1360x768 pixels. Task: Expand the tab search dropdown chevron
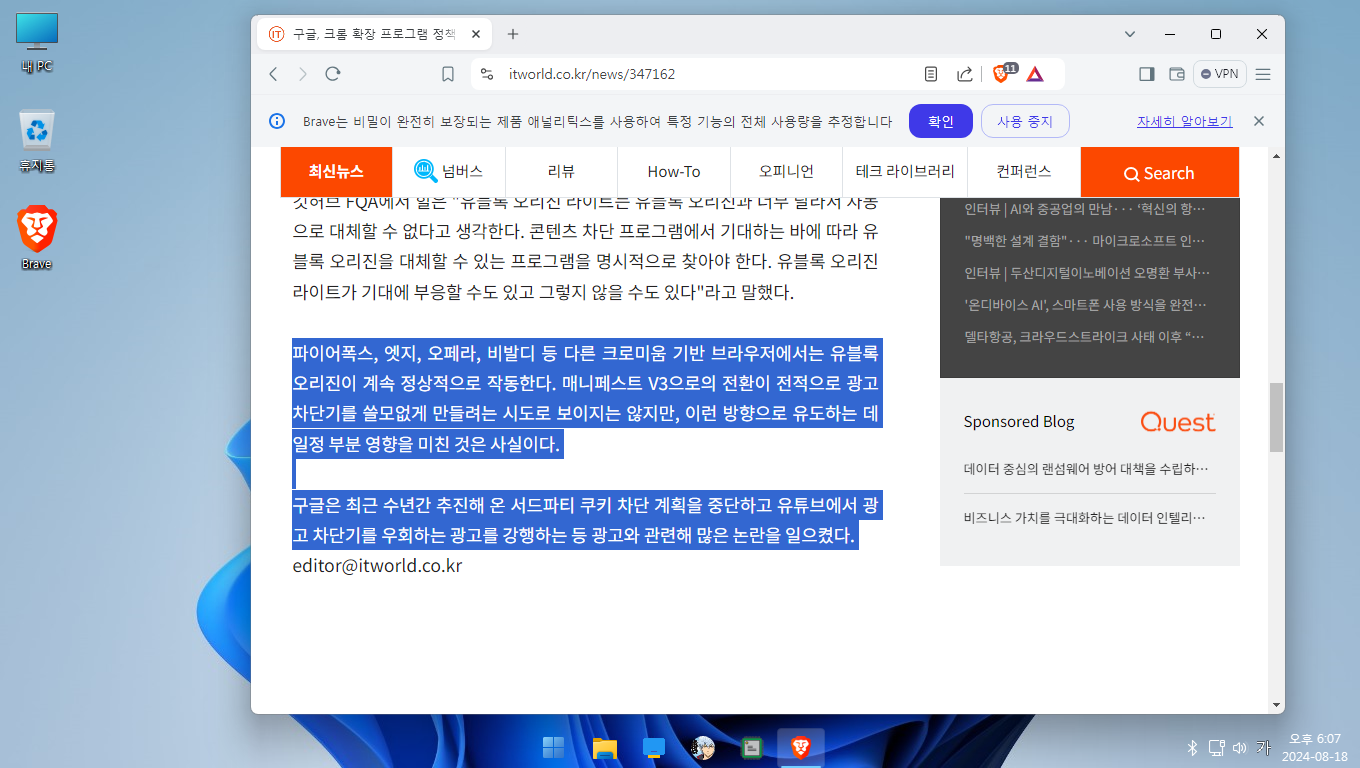(x=1130, y=34)
